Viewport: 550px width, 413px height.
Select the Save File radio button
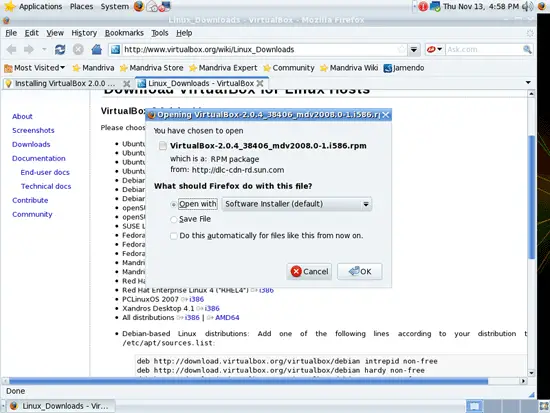click(173, 220)
